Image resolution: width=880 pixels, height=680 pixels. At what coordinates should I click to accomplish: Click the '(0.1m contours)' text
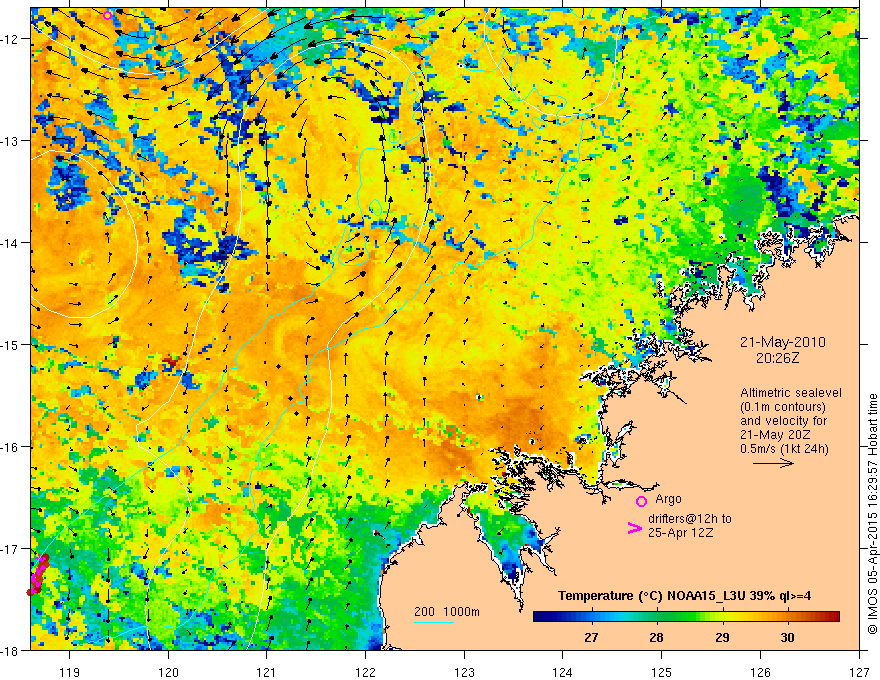(x=783, y=407)
